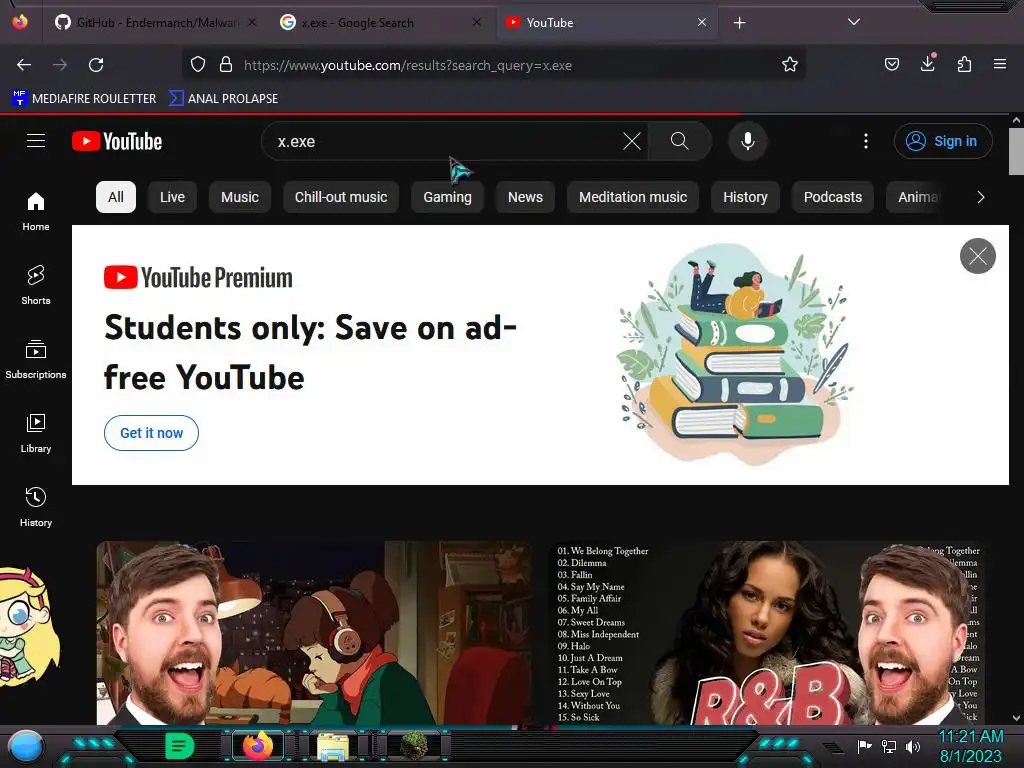
Task: Open green notes app in taskbar
Action: click(x=179, y=746)
